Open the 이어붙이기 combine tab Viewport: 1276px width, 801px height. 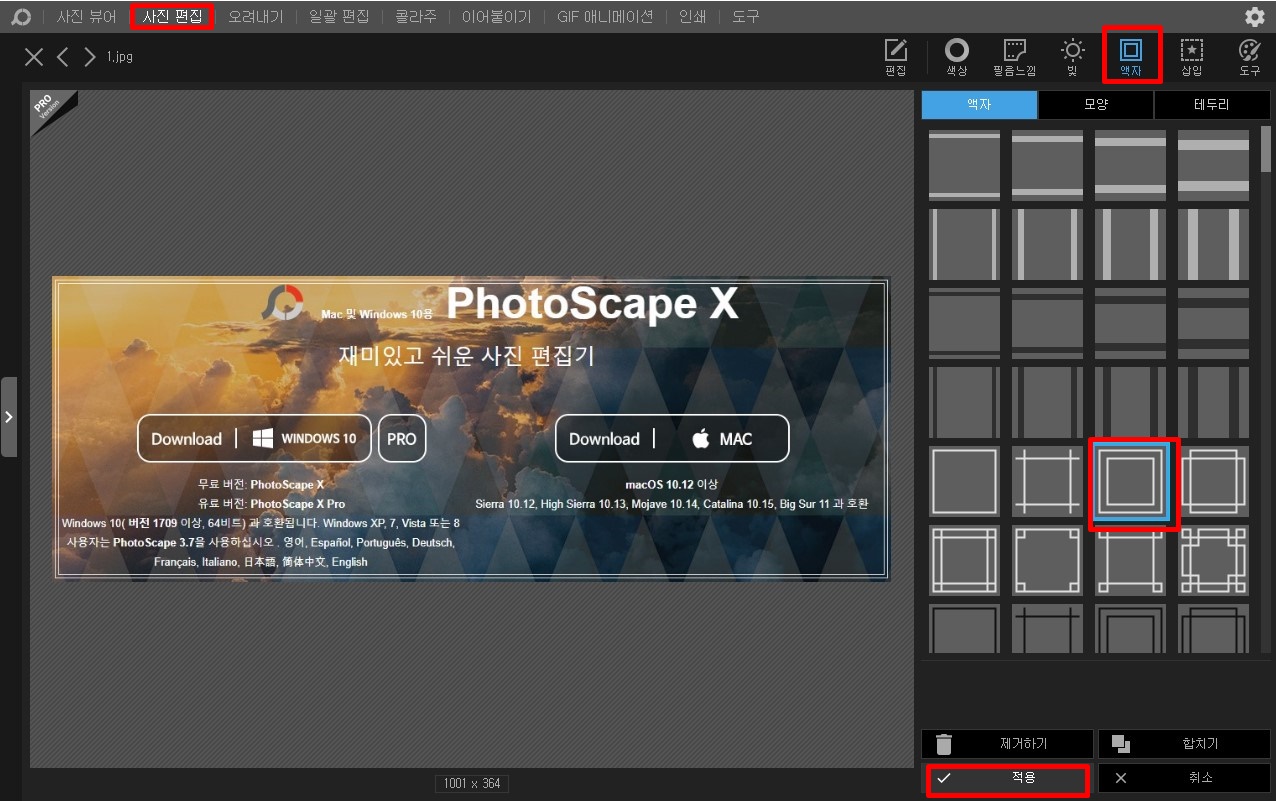pos(496,17)
